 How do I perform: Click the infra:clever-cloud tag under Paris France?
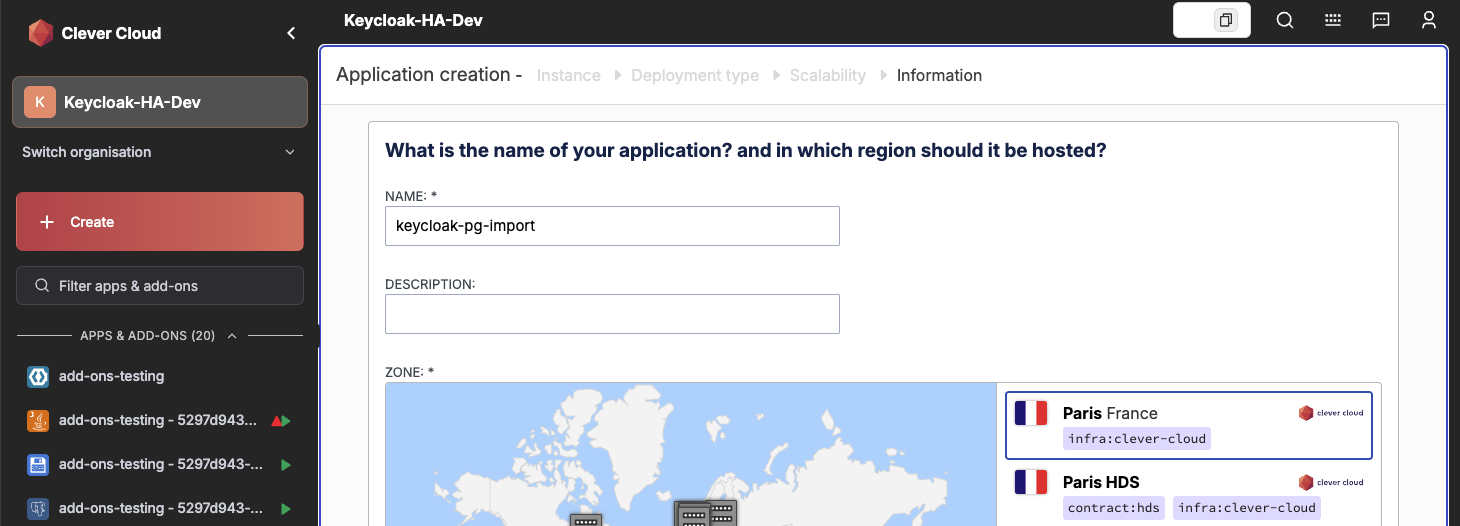(x=1137, y=439)
